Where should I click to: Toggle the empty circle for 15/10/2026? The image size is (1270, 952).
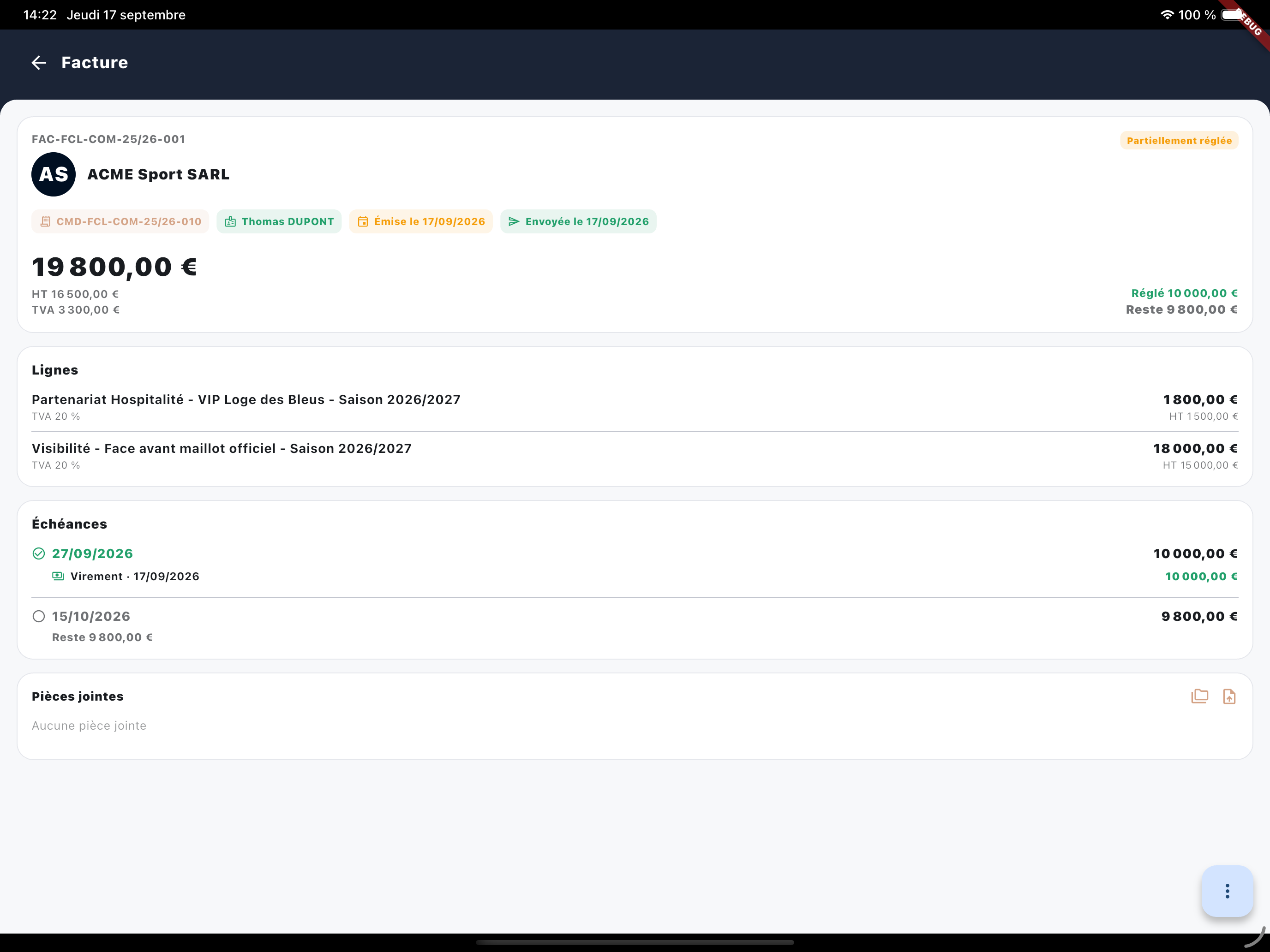(x=38, y=616)
